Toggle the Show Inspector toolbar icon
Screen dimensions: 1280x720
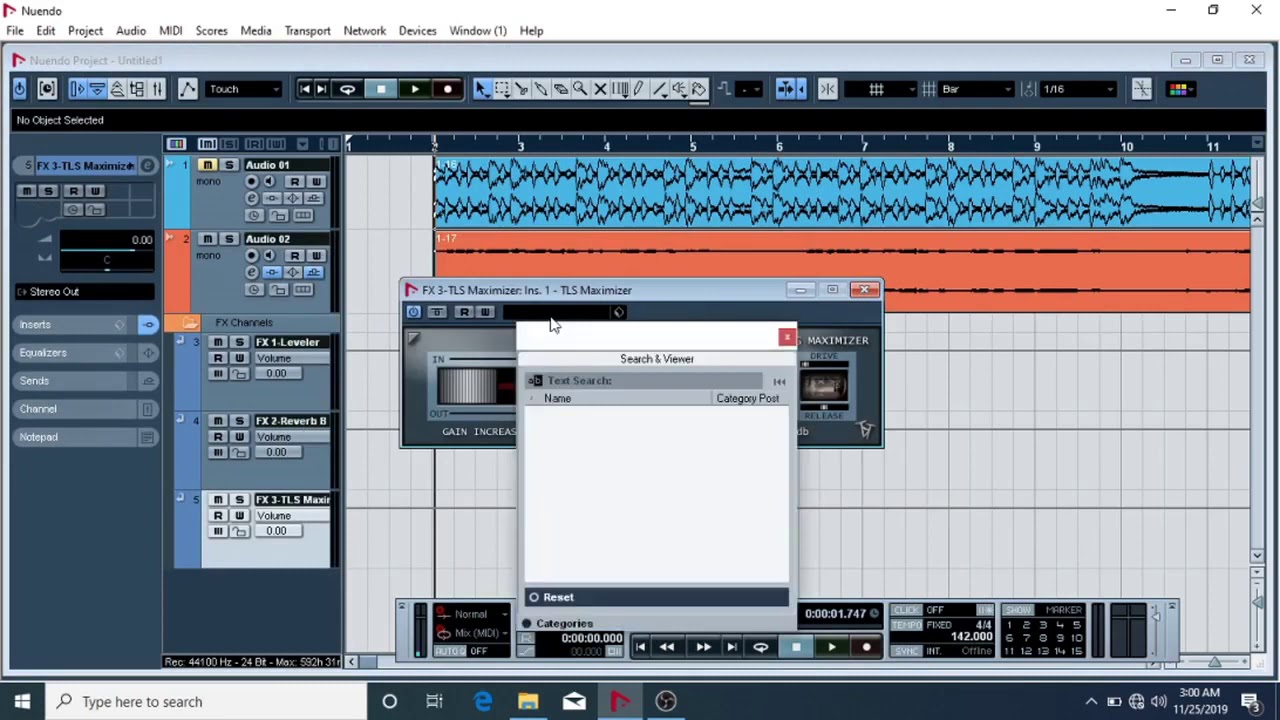click(77, 89)
